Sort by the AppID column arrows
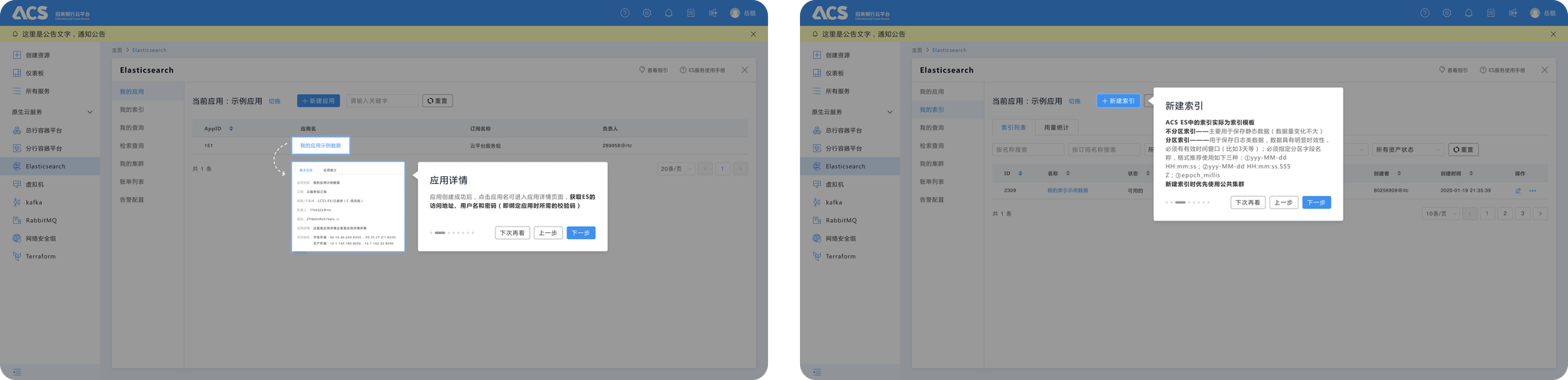The image size is (1568, 380). [231, 129]
